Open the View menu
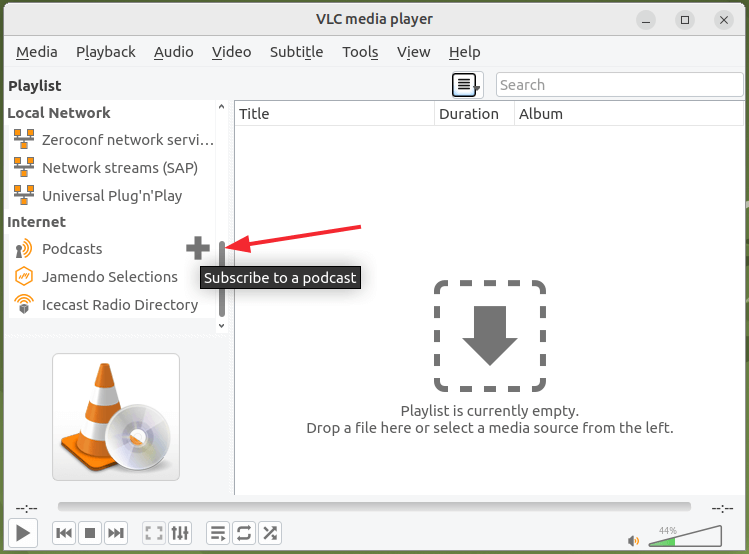749x554 pixels. 413,52
